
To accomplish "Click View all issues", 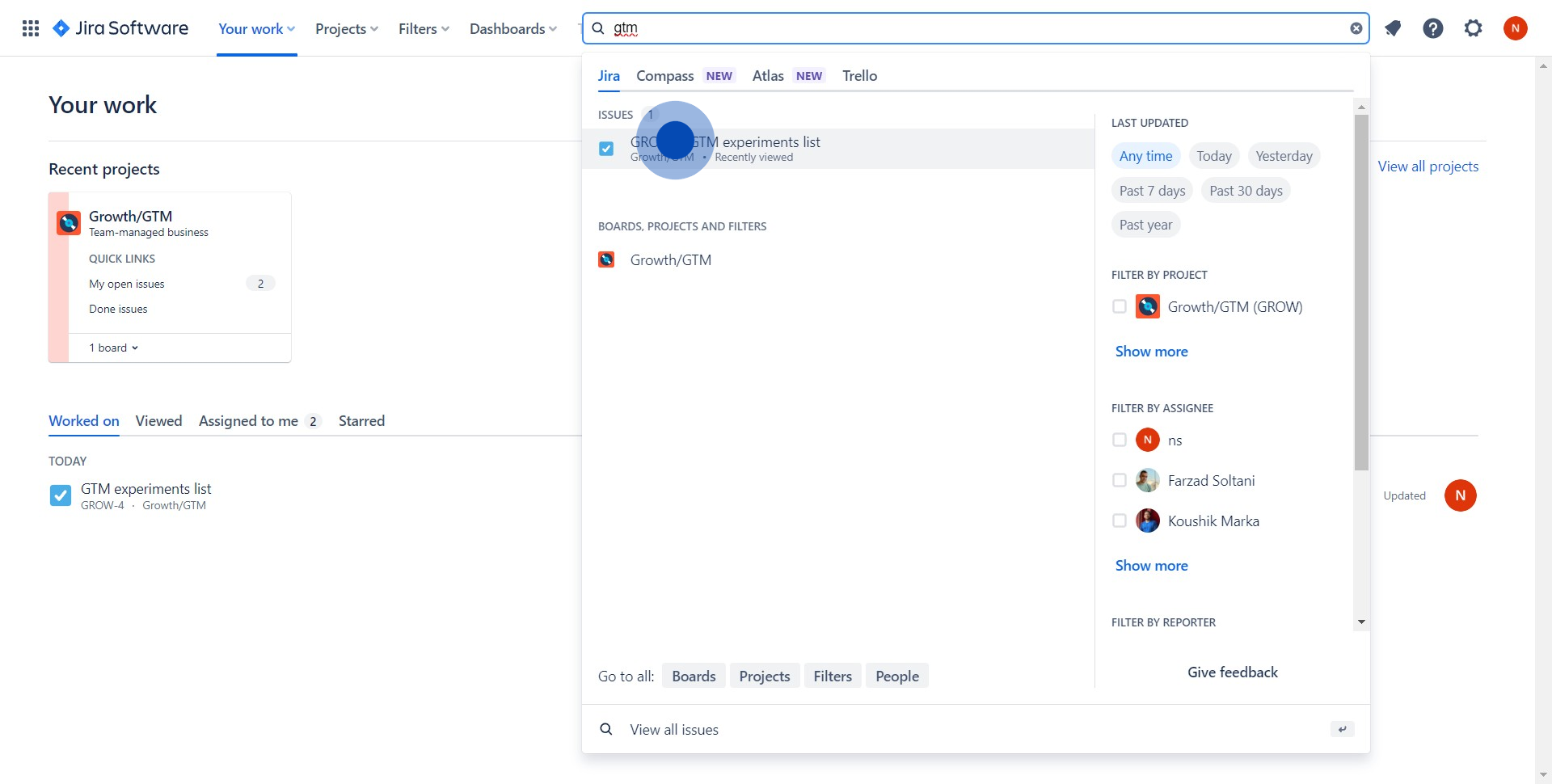I will tap(674, 730).
